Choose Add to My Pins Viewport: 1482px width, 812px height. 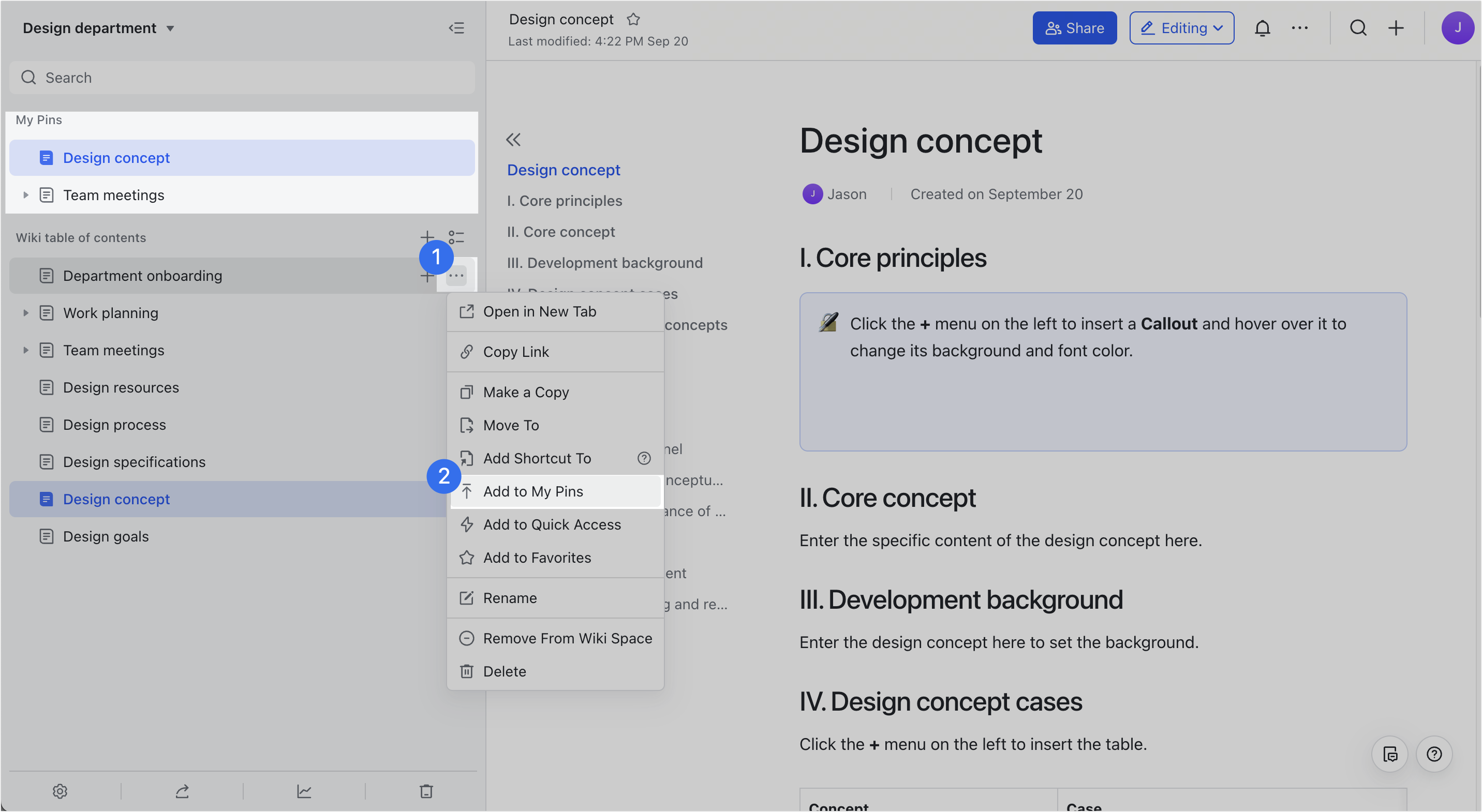pyautogui.click(x=533, y=491)
